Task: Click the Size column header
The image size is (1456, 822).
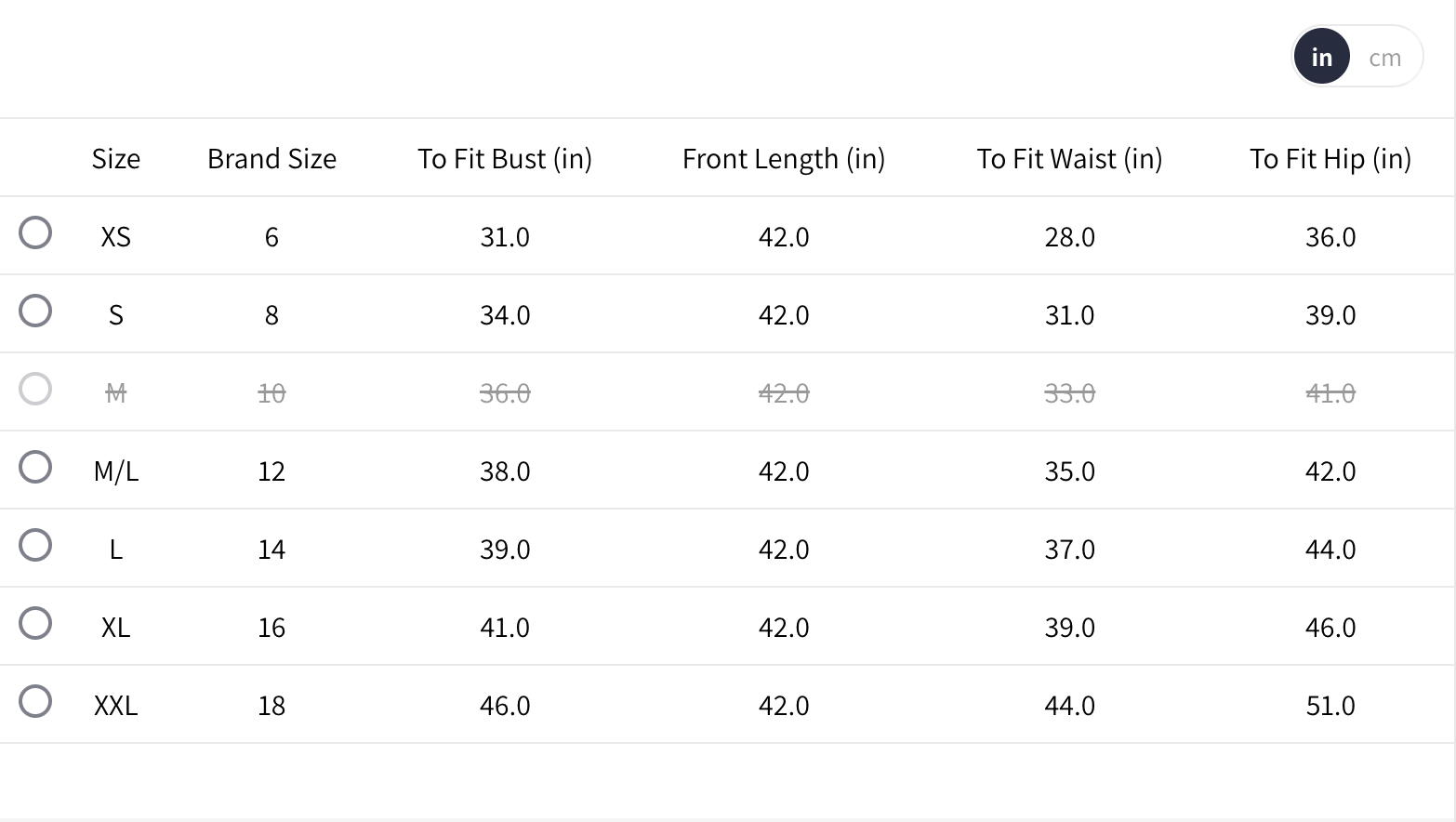Action: [116, 159]
